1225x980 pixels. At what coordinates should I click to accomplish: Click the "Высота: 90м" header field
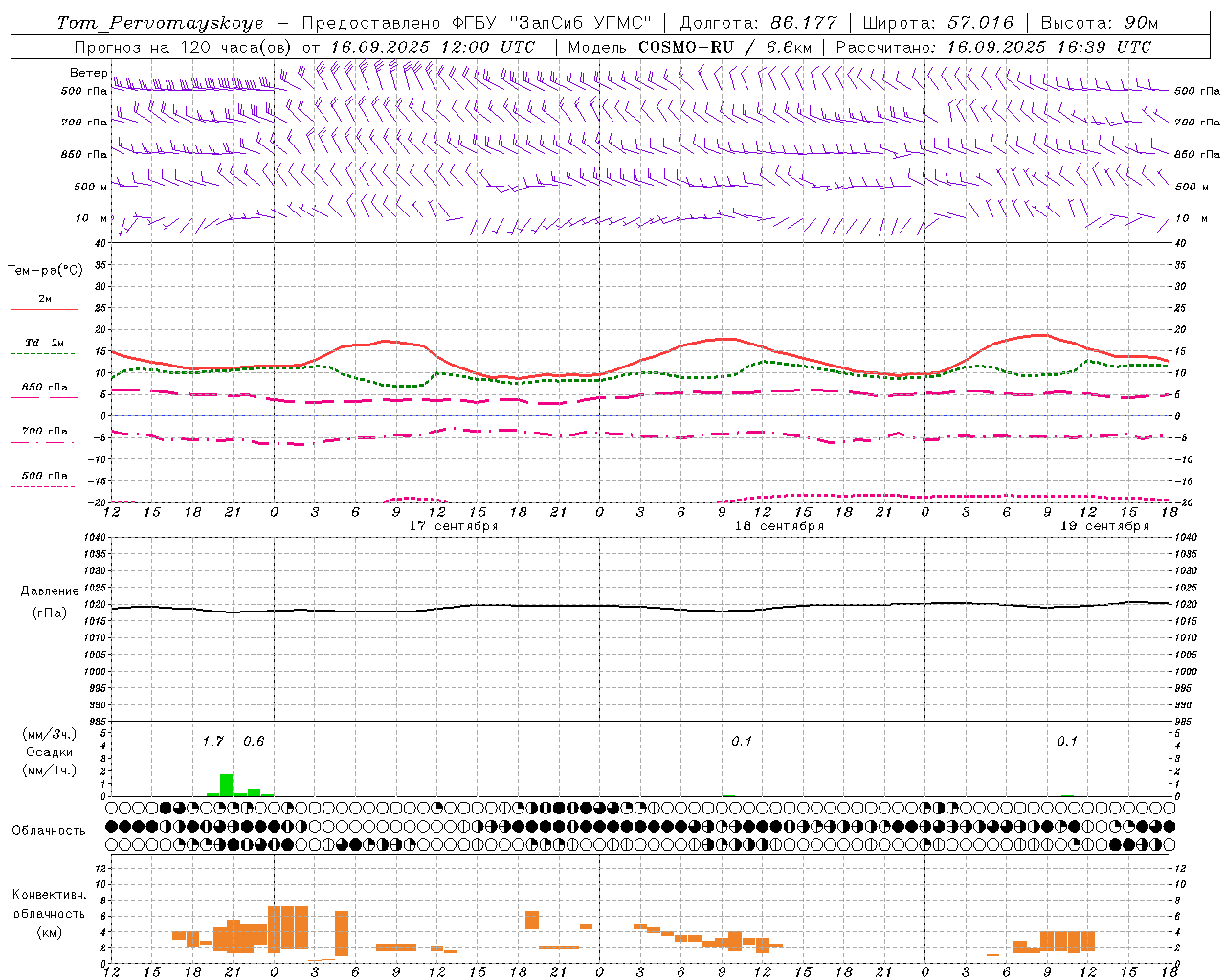pyautogui.click(x=1099, y=23)
